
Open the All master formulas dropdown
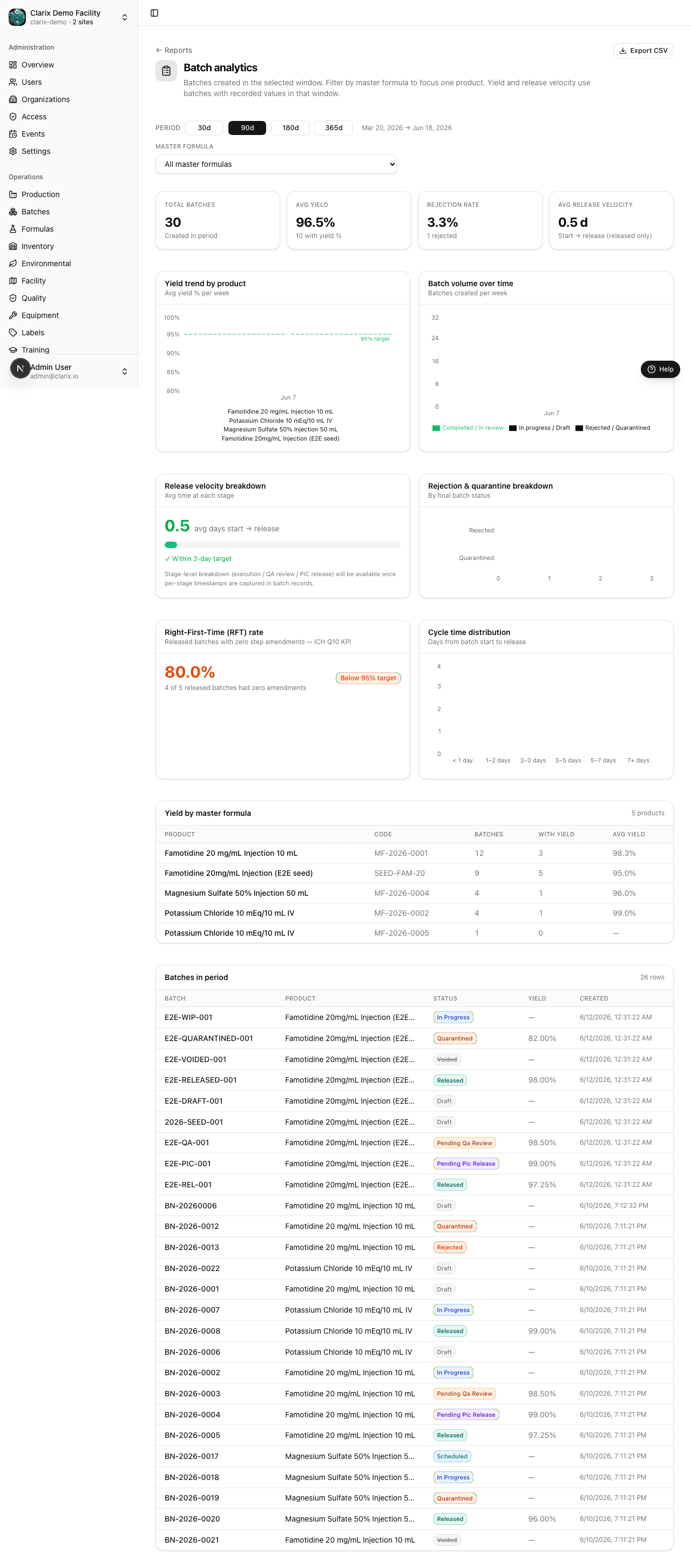click(x=276, y=164)
